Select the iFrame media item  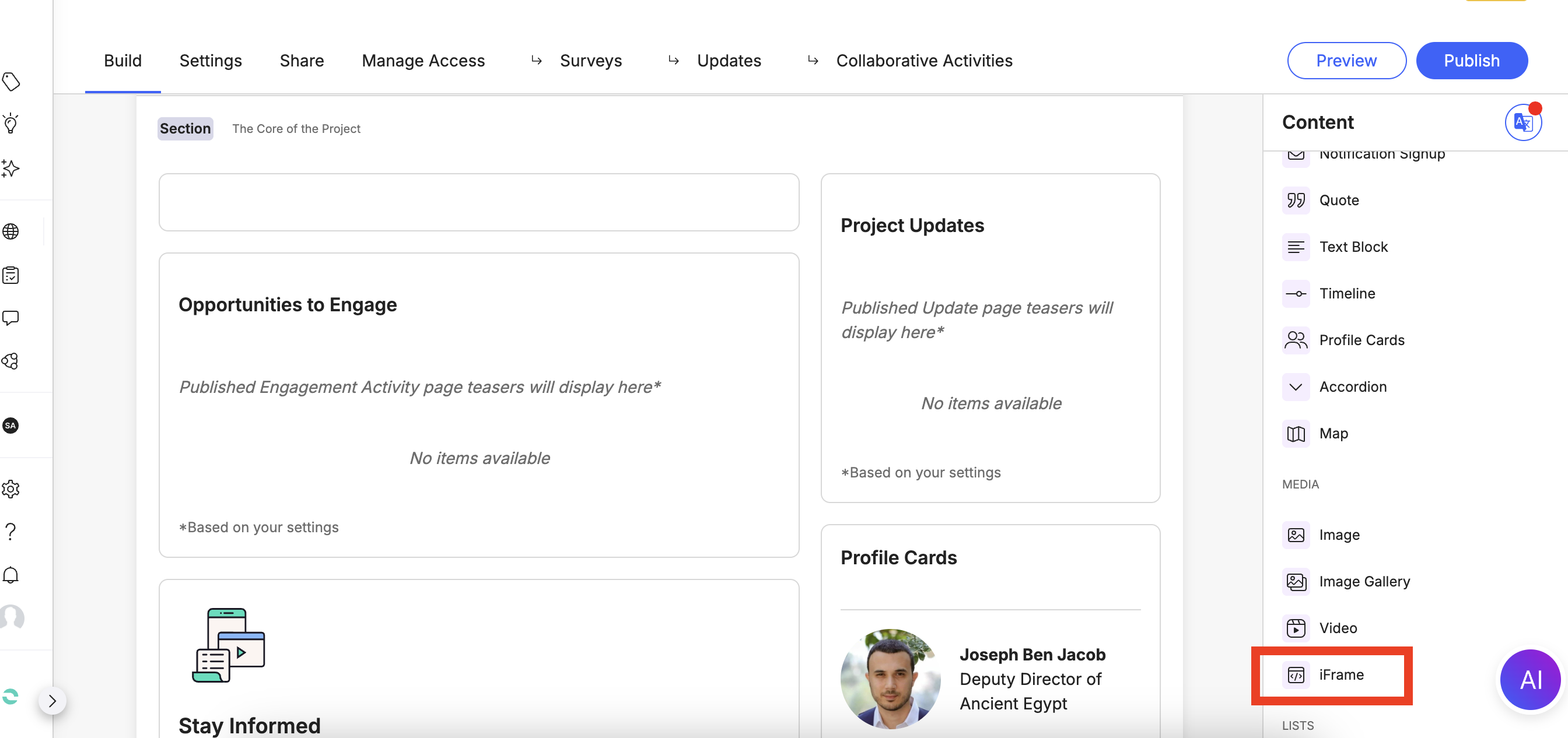pos(1341,674)
